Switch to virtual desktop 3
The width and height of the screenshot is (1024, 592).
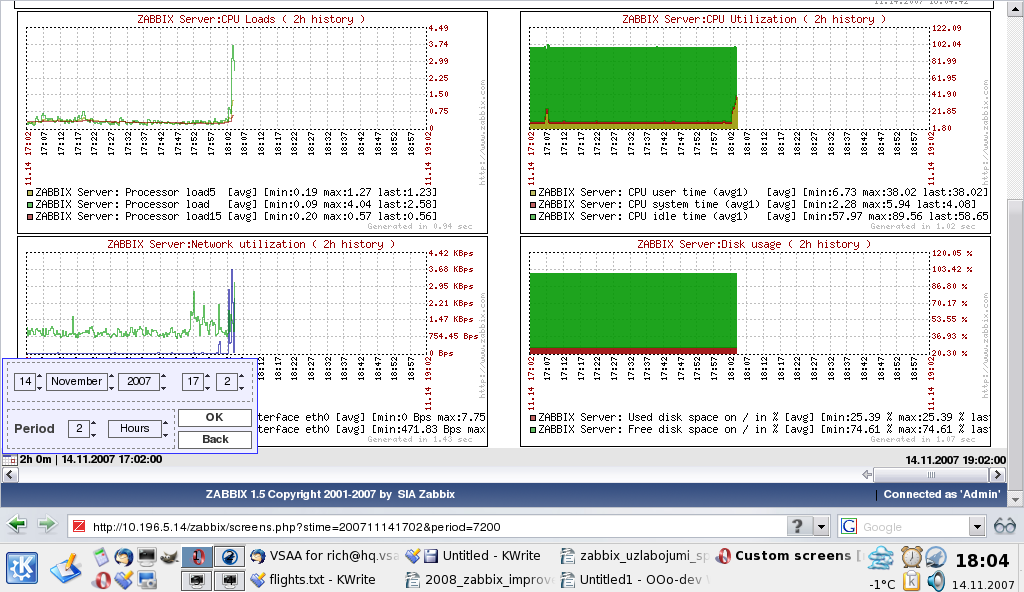(x=197, y=580)
